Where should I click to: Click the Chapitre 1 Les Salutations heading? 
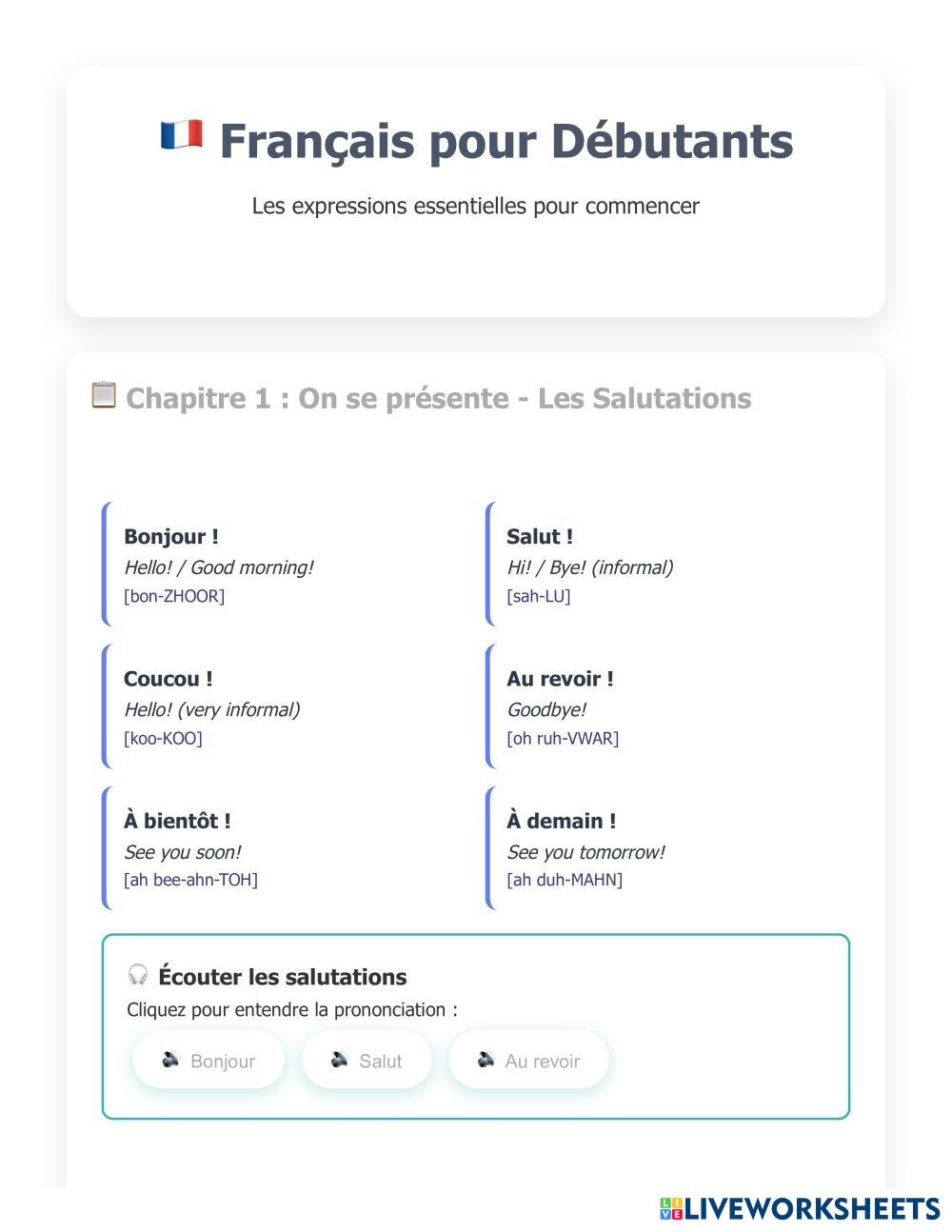(x=438, y=398)
